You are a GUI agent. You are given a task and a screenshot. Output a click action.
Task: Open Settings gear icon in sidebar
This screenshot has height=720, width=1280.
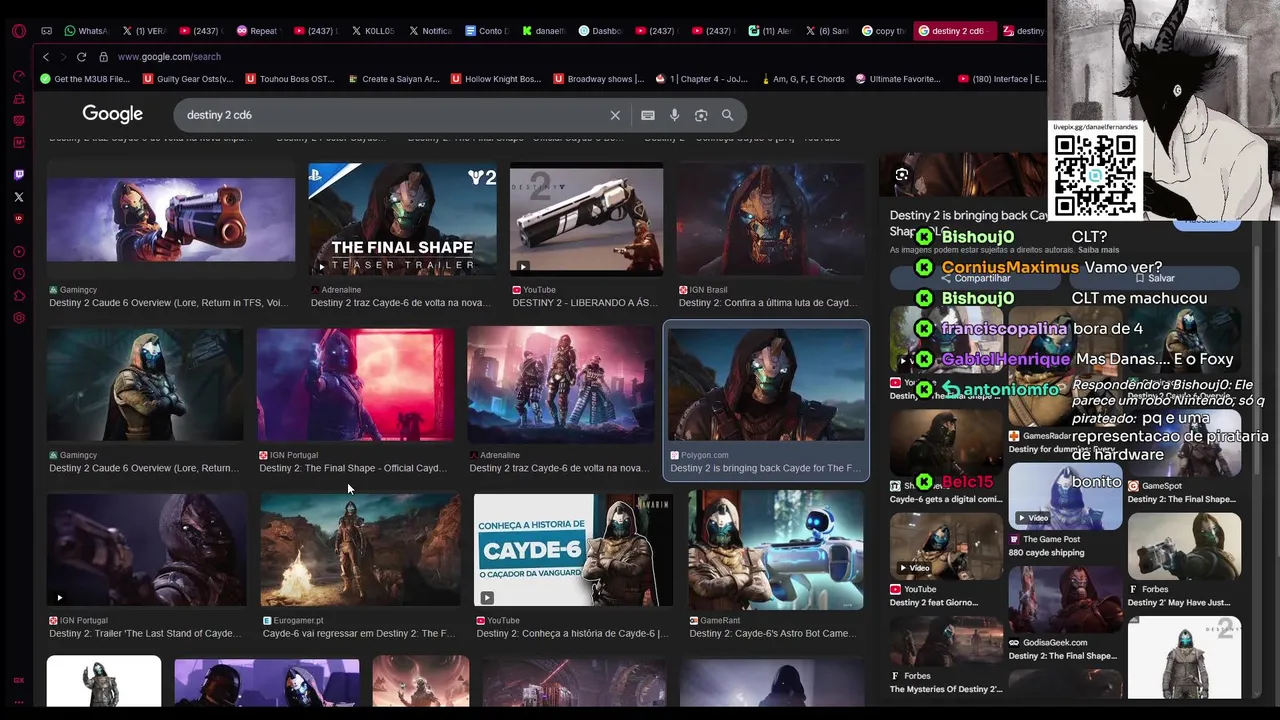[x=19, y=318]
